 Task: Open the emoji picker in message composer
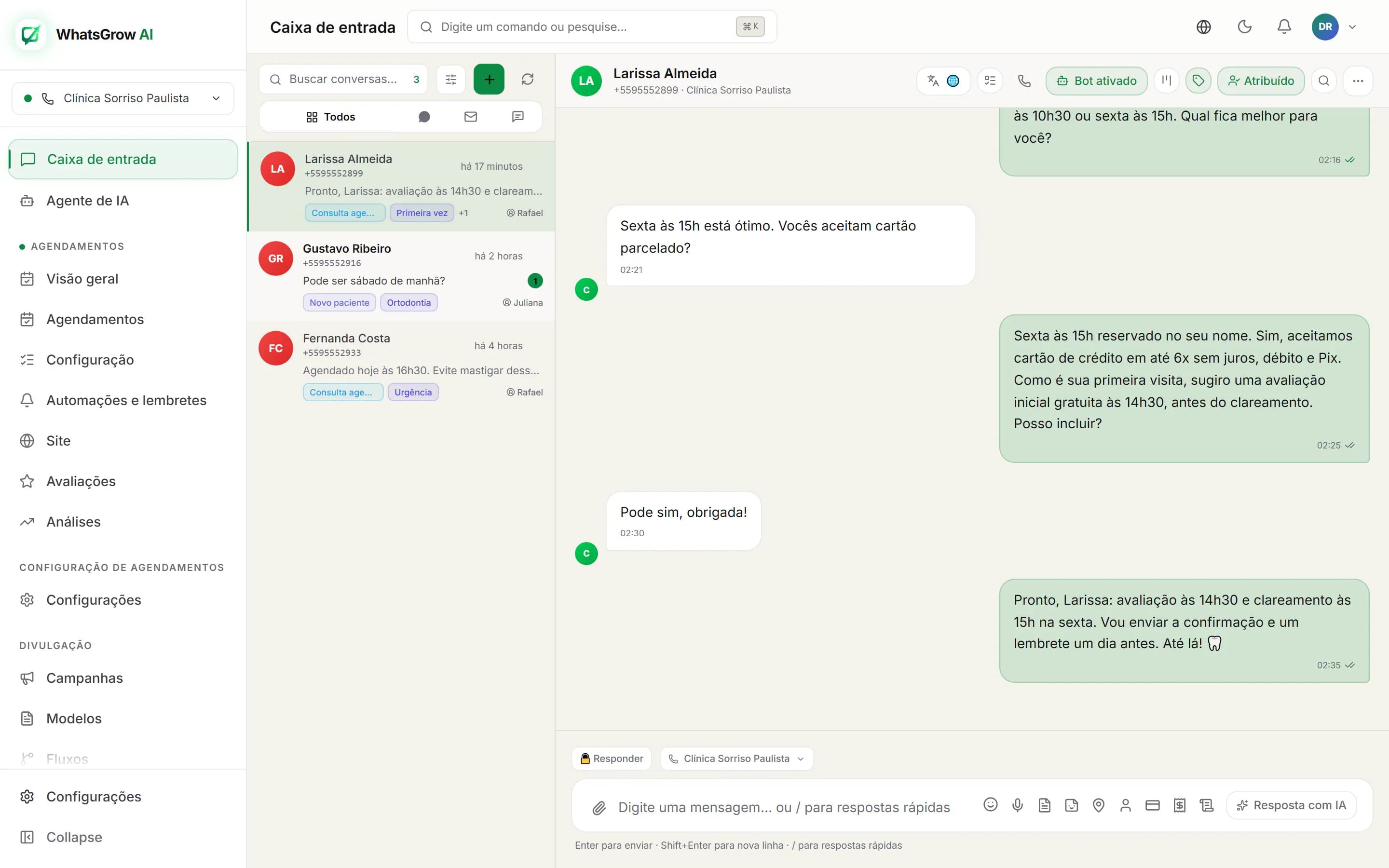pyautogui.click(x=990, y=805)
